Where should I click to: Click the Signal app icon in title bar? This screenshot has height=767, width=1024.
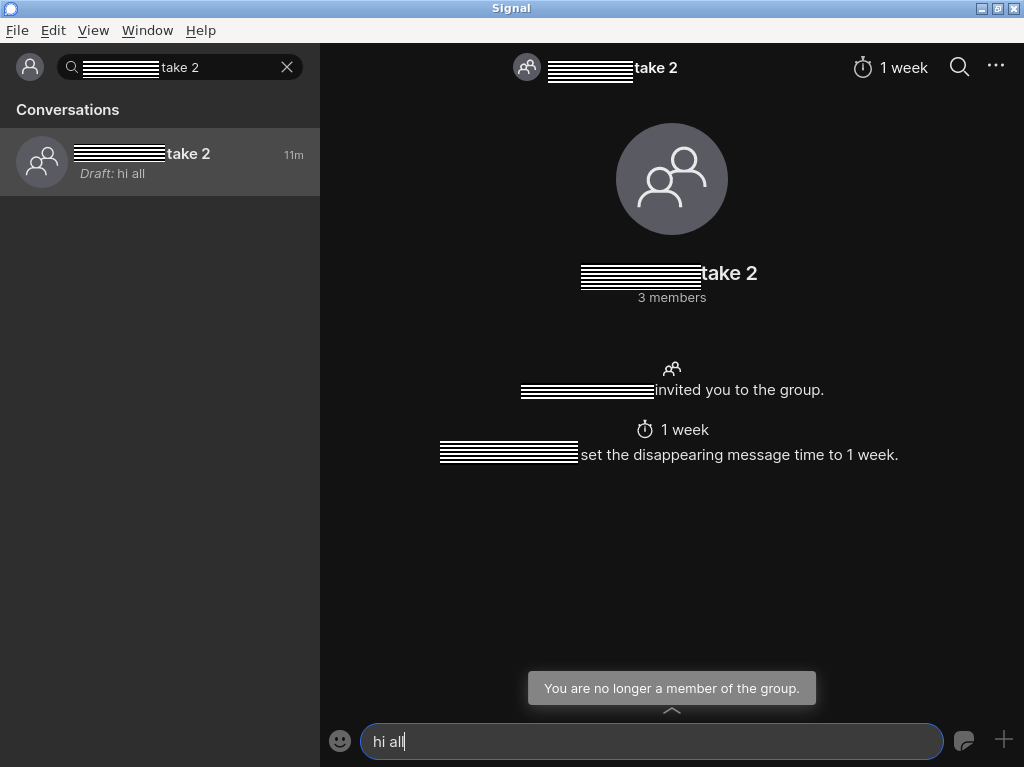coord(10,8)
